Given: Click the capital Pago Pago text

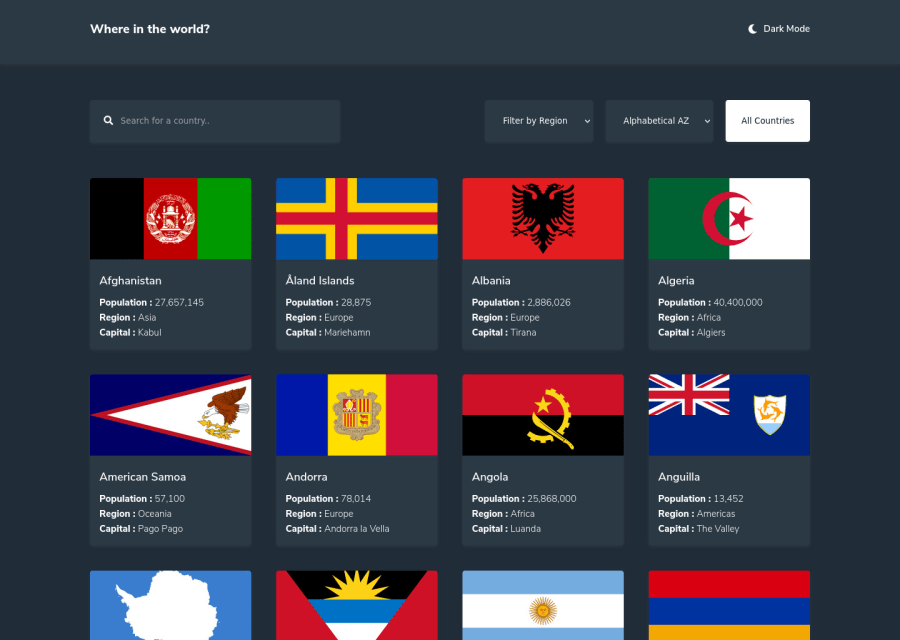Looking at the screenshot, I should tap(160, 529).
